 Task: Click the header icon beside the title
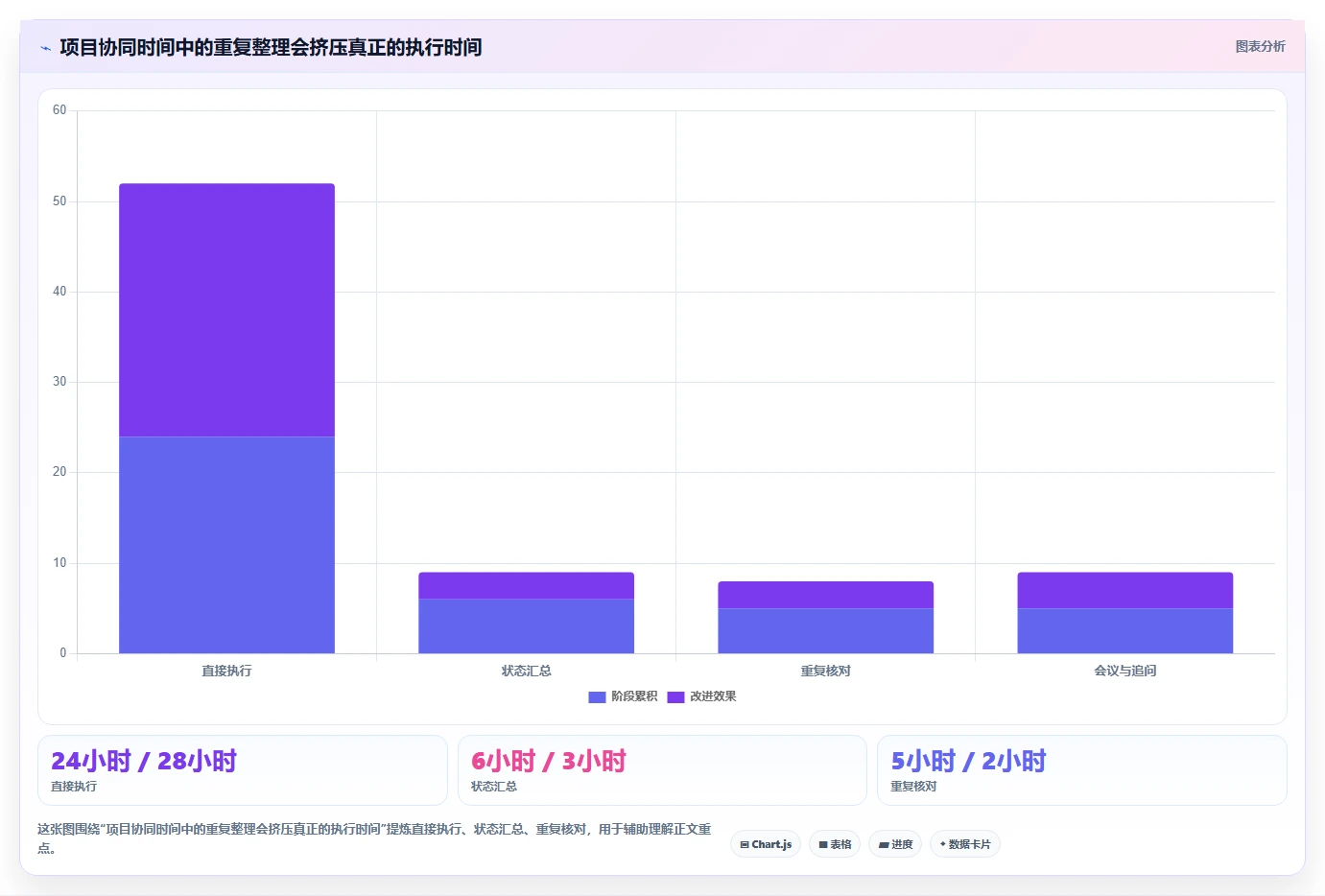[45, 48]
